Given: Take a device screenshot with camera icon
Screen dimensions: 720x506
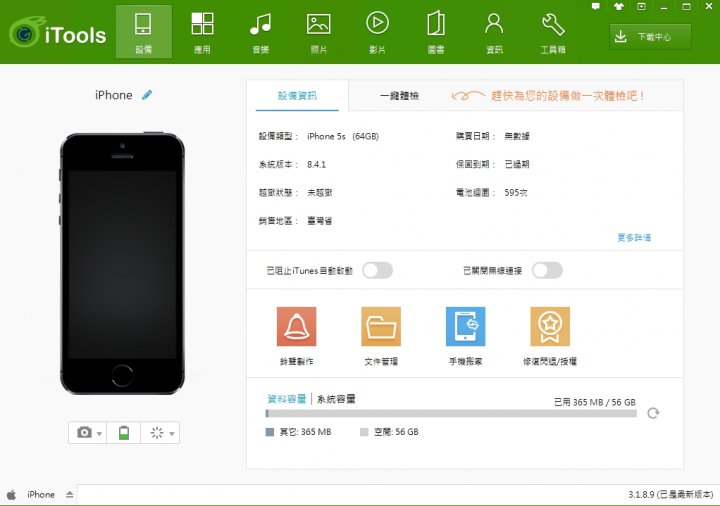Looking at the screenshot, I should tap(84, 433).
